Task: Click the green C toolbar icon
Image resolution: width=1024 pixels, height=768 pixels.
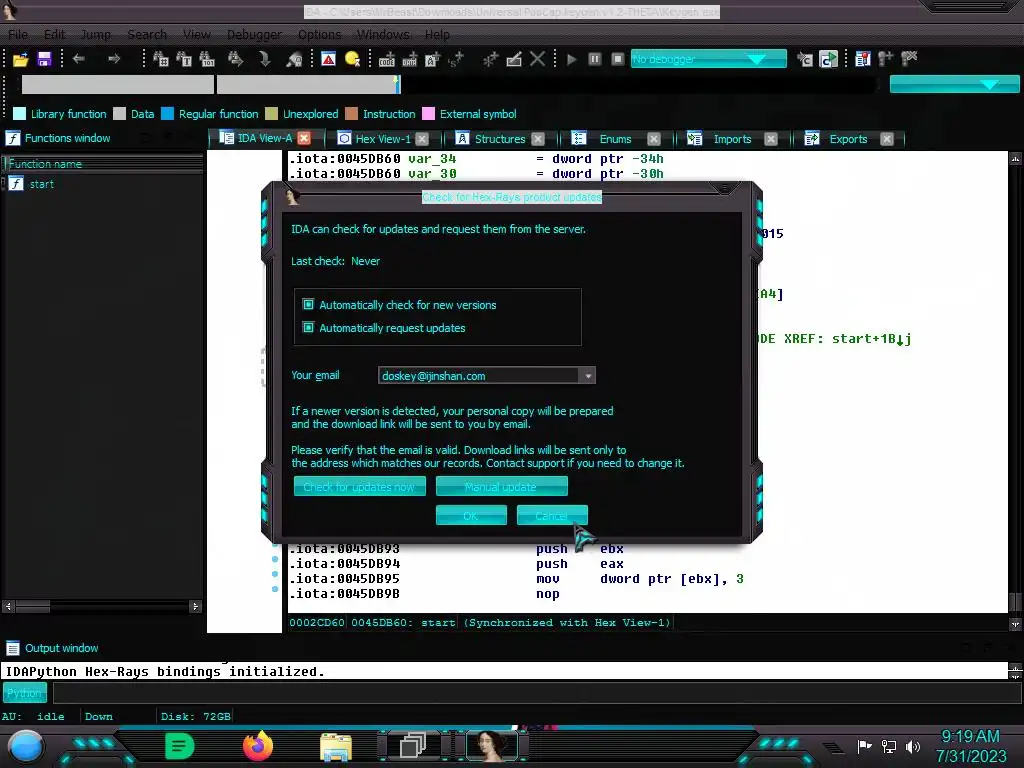Action: tap(828, 59)
